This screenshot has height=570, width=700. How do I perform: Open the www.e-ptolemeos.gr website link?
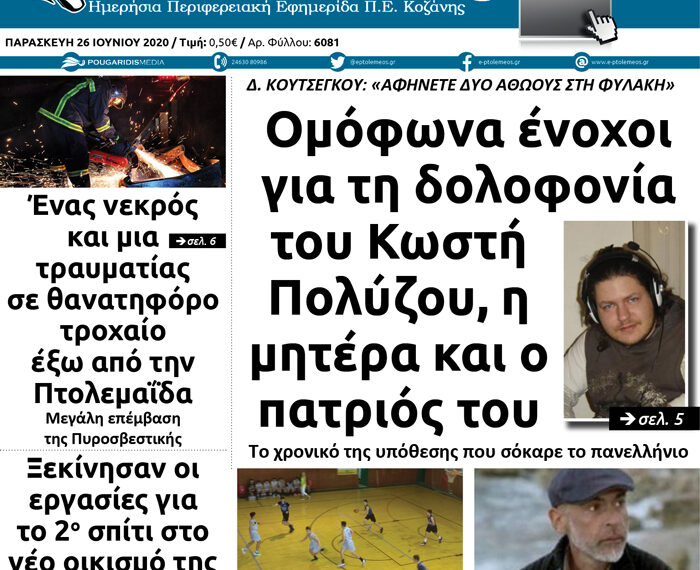tap(620, 62)
